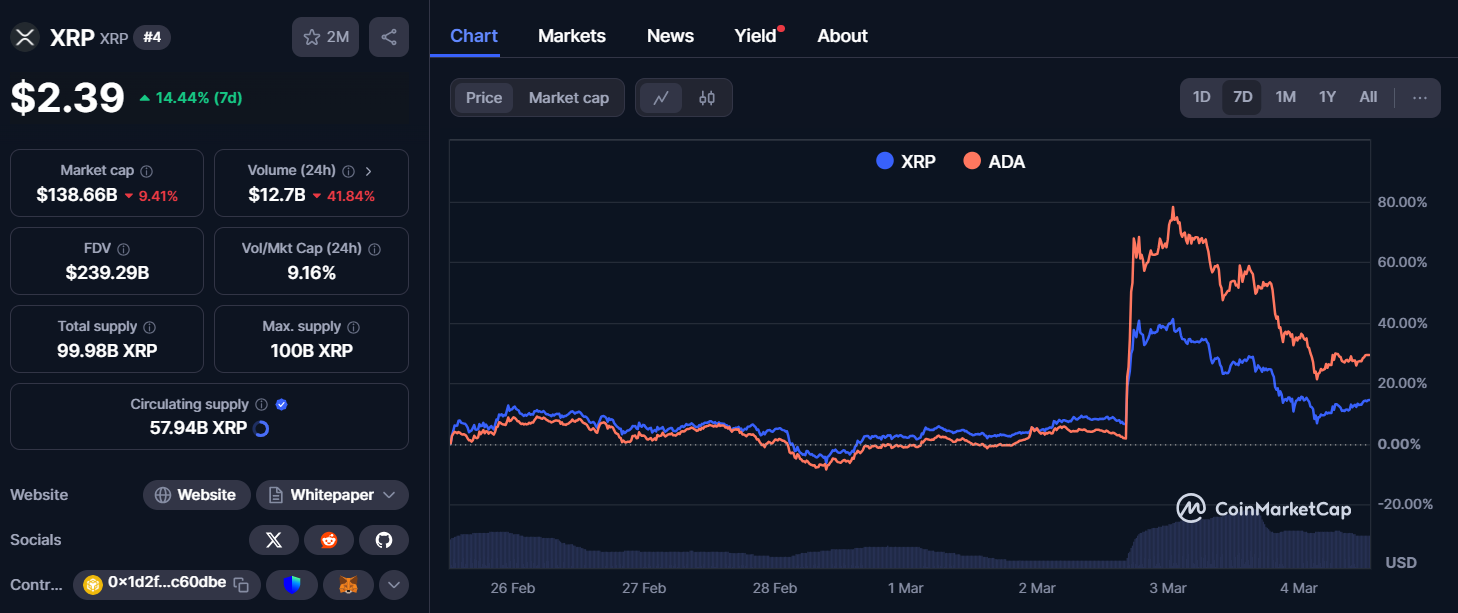Screen dimensions: 1458x613
Task: Copy contract address 0x1d2f...c60dbe
Action: click(x=241, y=584)
